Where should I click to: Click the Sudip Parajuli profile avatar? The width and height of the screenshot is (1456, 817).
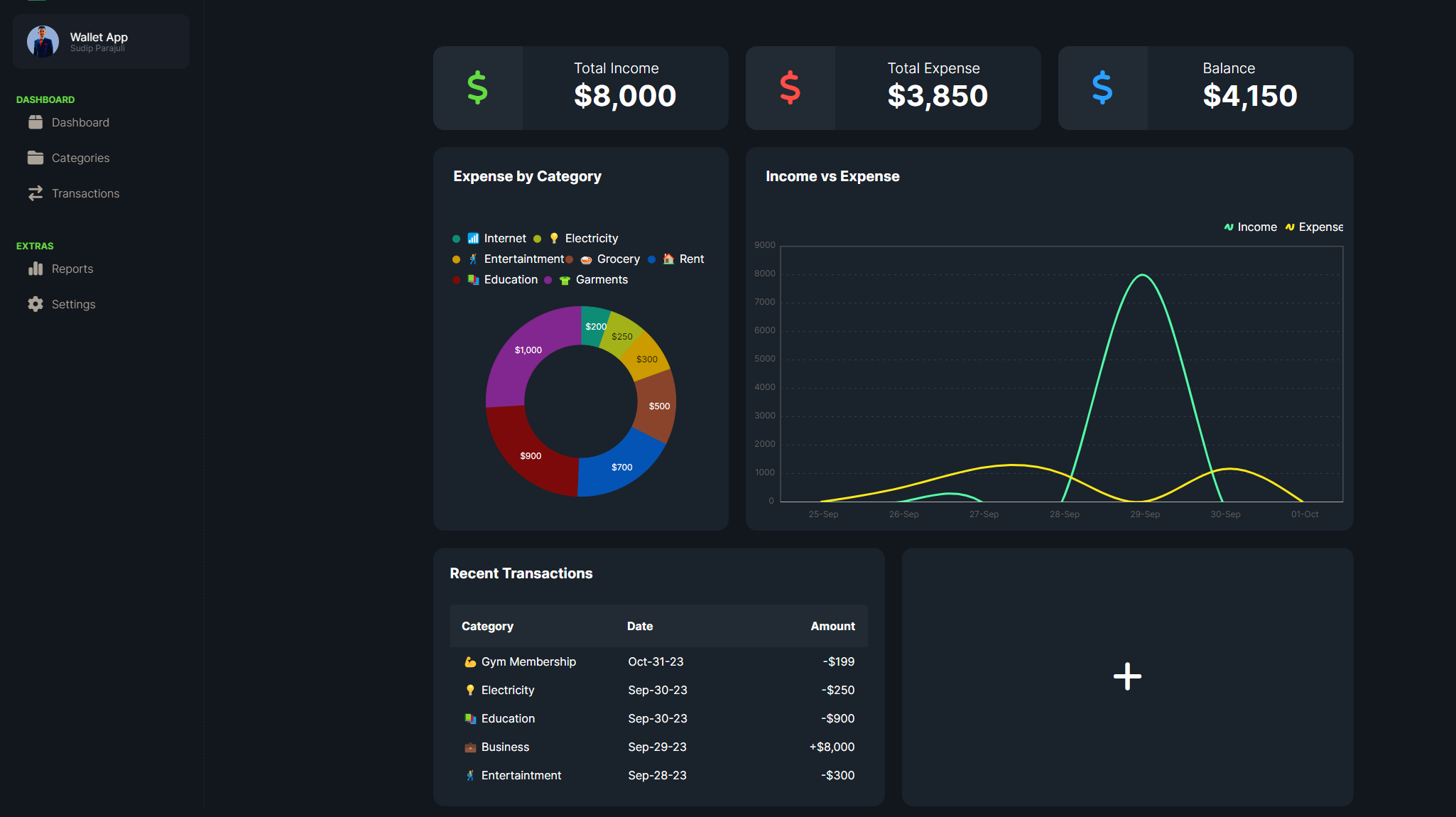(43, 41)
